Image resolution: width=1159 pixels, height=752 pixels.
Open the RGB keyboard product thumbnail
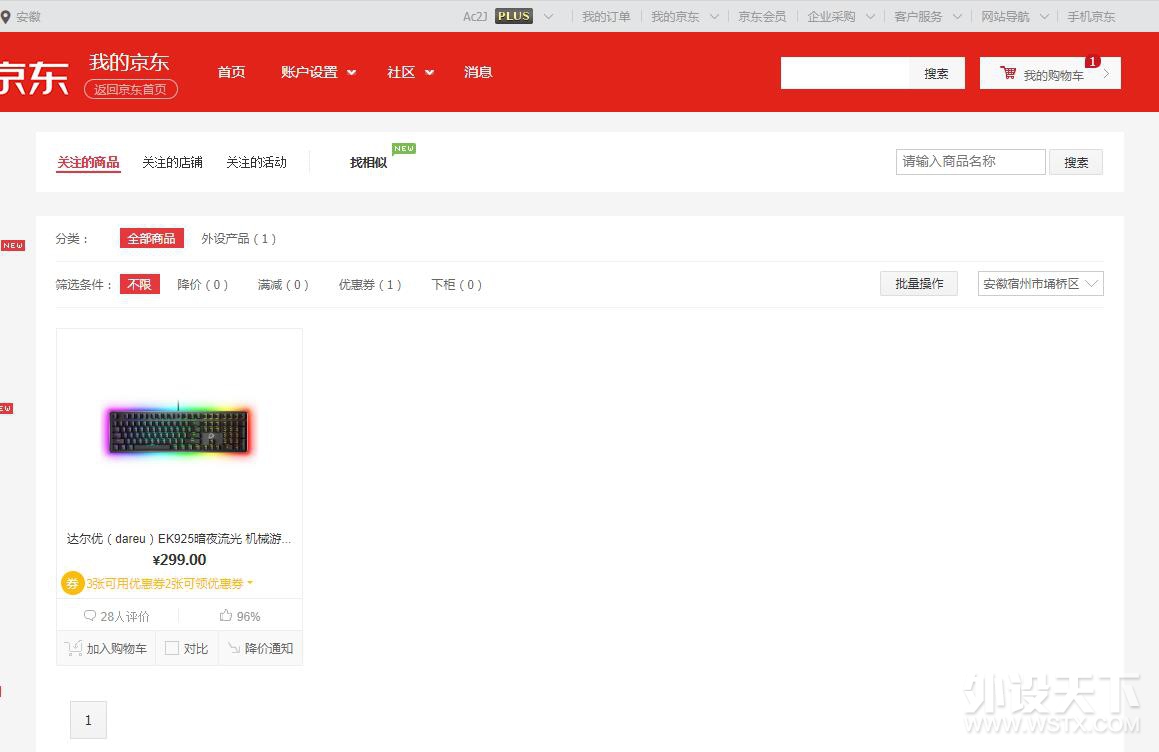pos(178,431)
